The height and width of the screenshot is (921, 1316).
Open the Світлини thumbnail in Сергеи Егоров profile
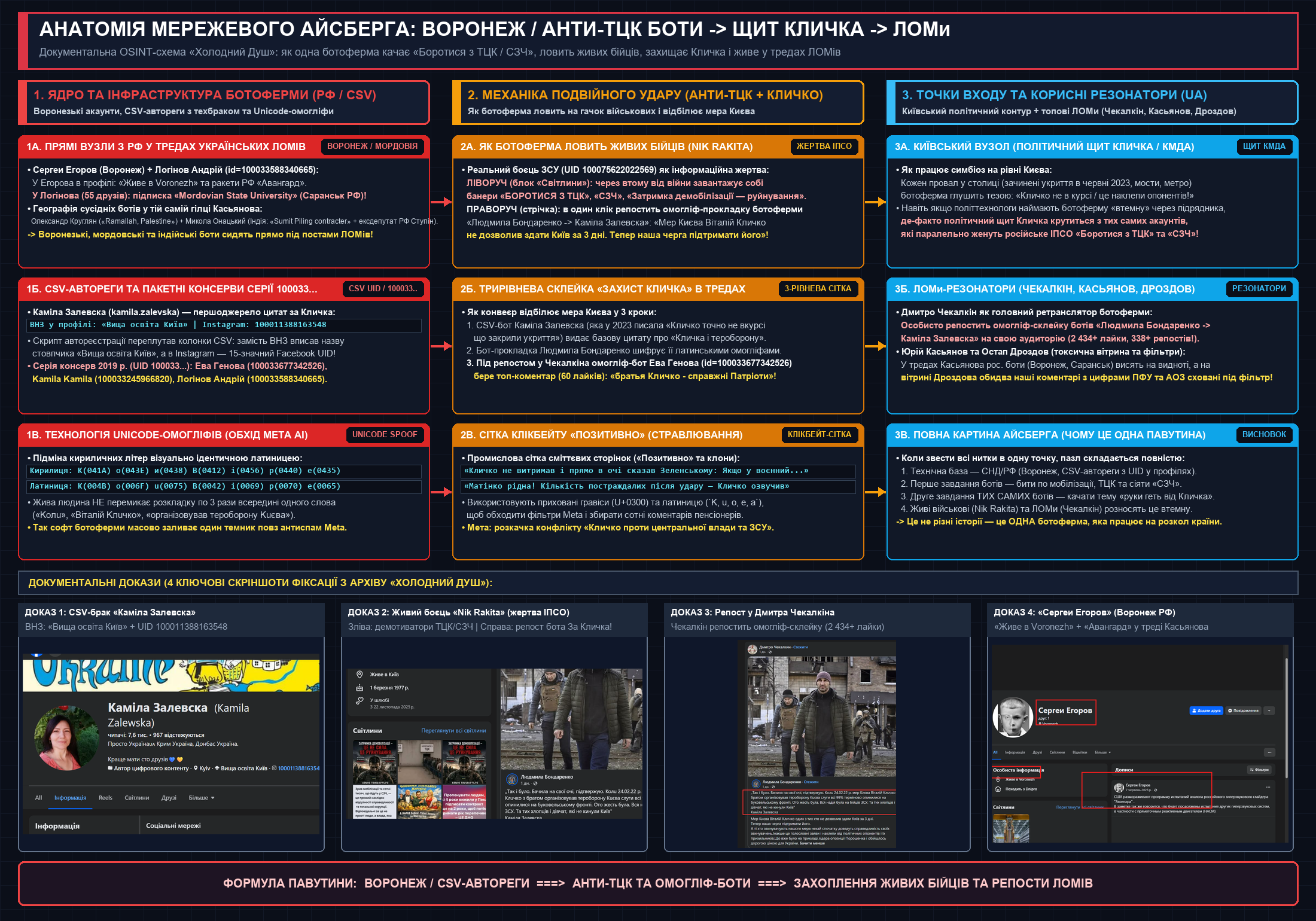point(1011,828)
